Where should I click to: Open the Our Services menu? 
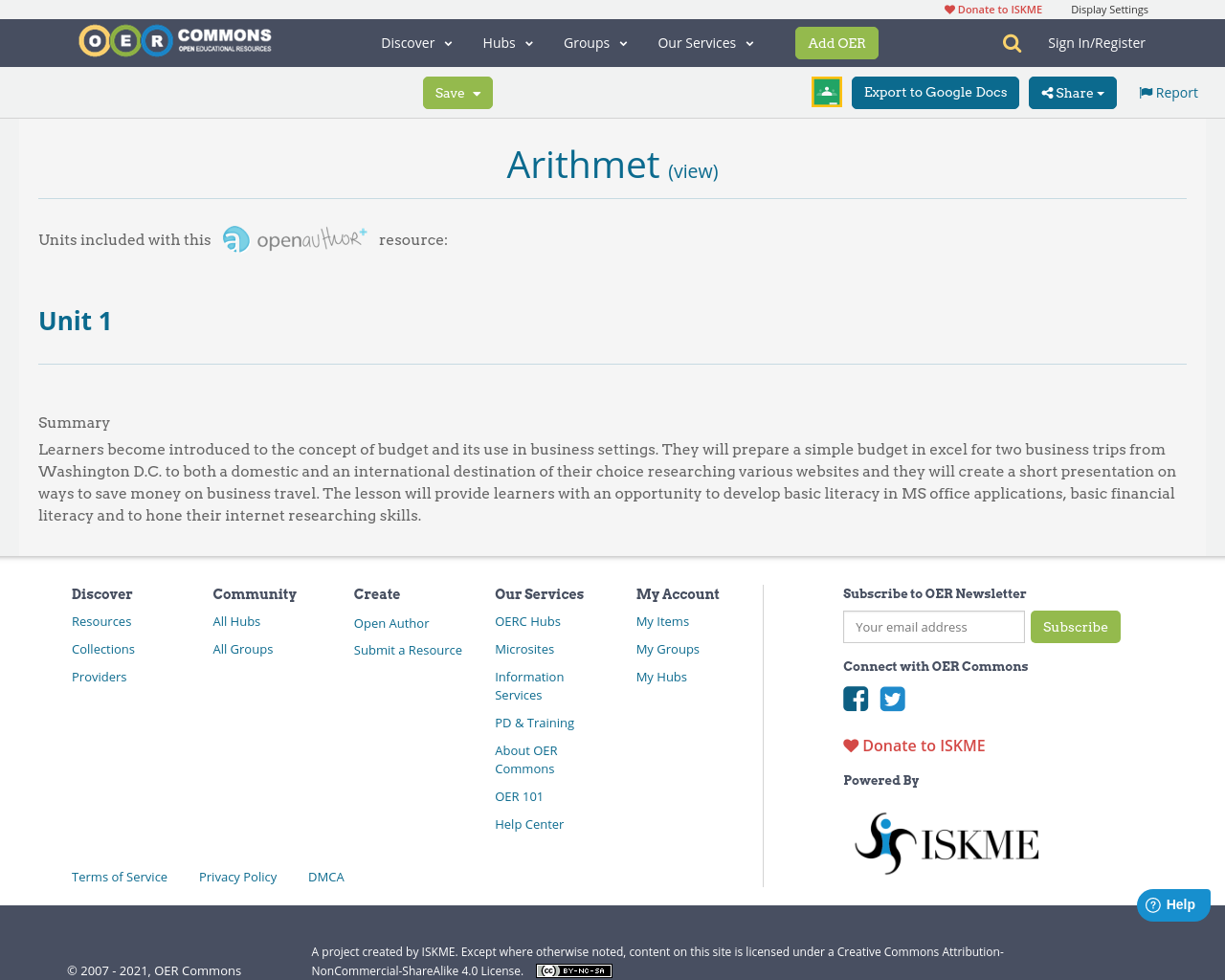tap(705, 42)
